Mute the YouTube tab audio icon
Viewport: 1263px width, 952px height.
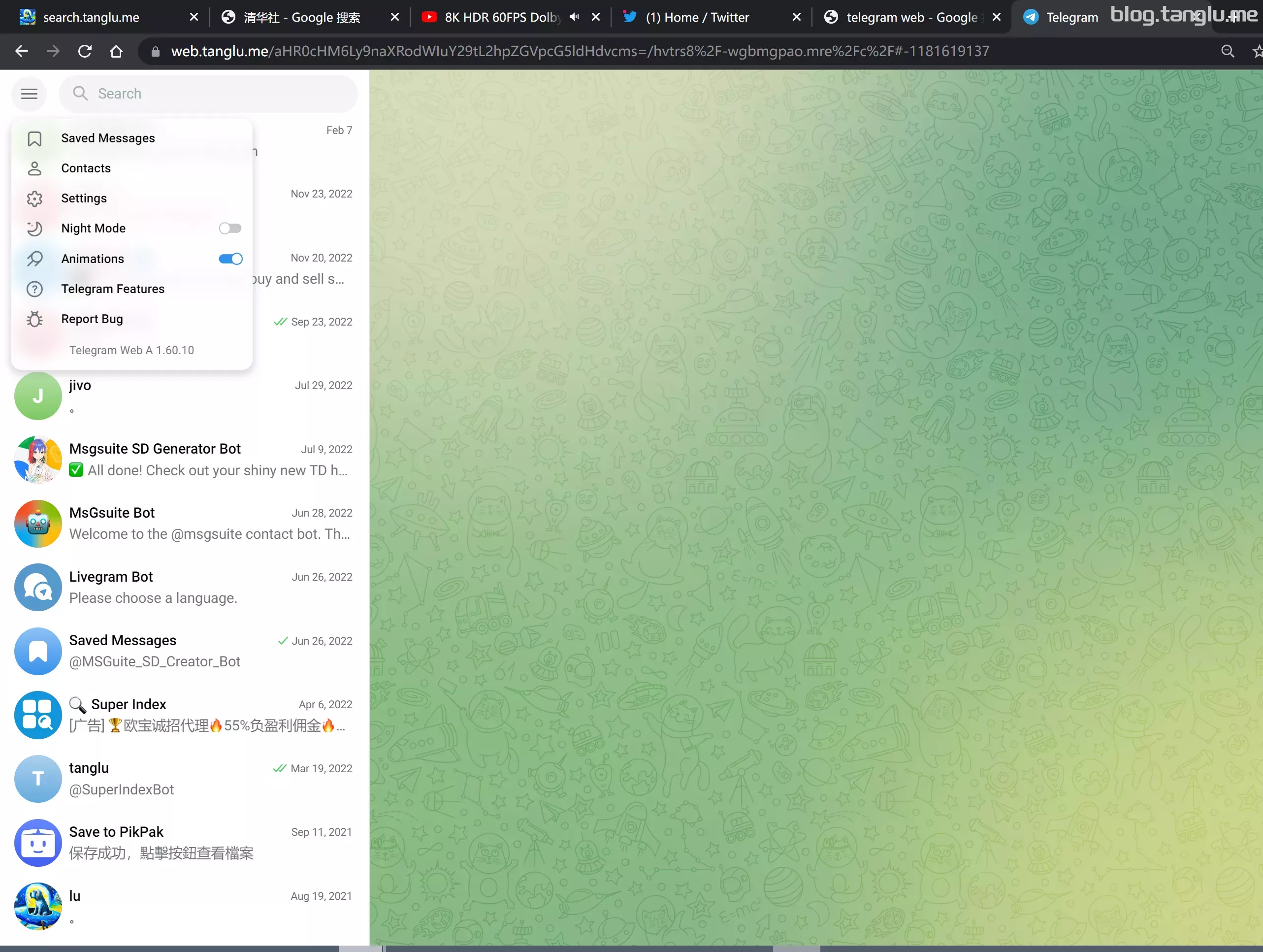coord(575,17)
